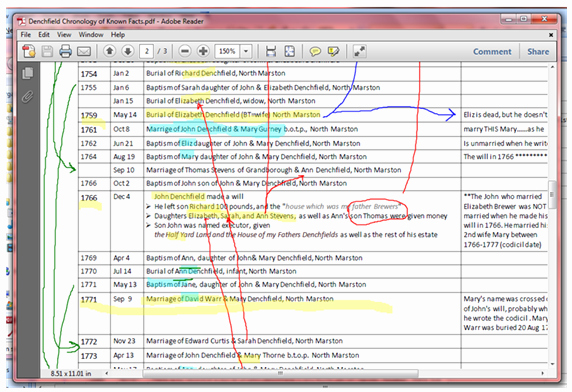Close the document with menu bar X

tap(551, 35)
